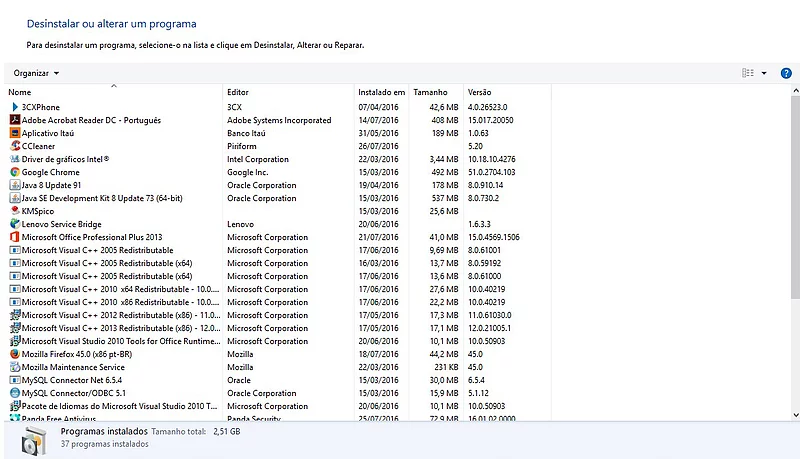Select Lenovo Service Bridge entry
The height and width of the screenshot is (459, 800).
click(x=61, y=224)
